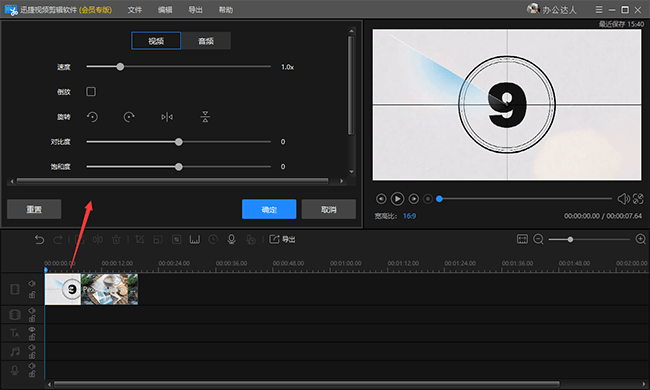Click the panel scroll-down arrow
The width and height of the screenshot is (650, 390).
(x=352, y=172)
